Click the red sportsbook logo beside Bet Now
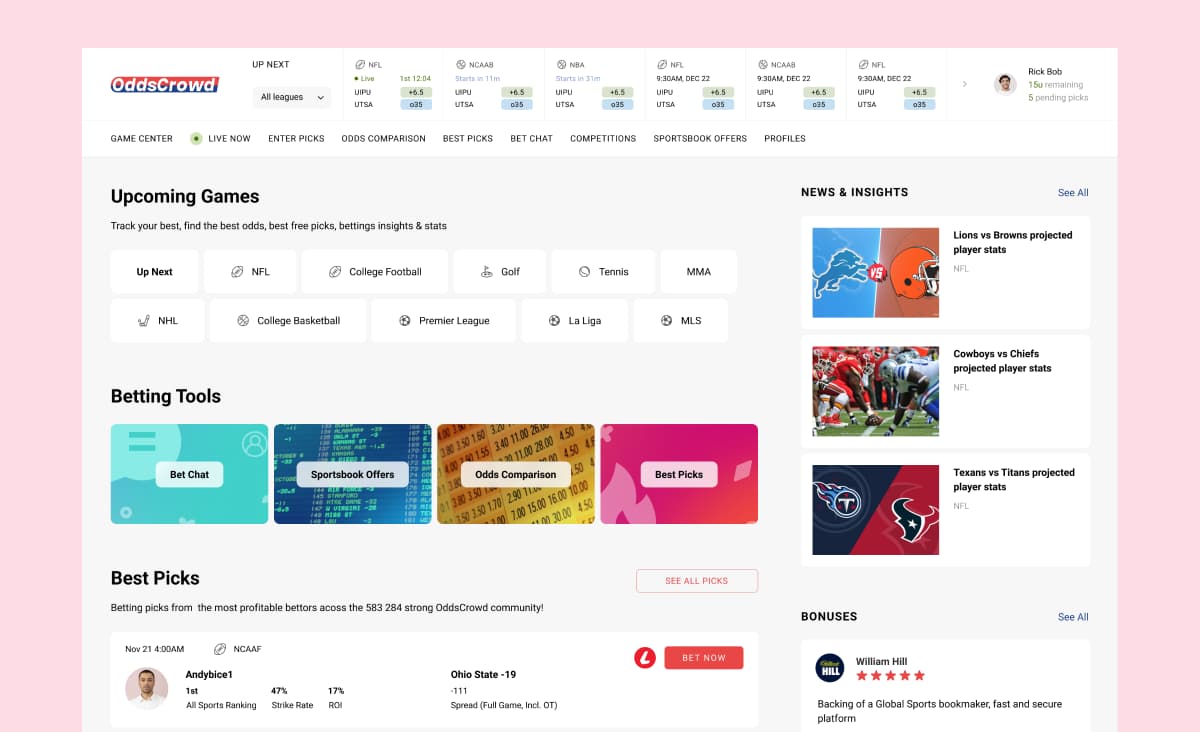 point(645,658)
